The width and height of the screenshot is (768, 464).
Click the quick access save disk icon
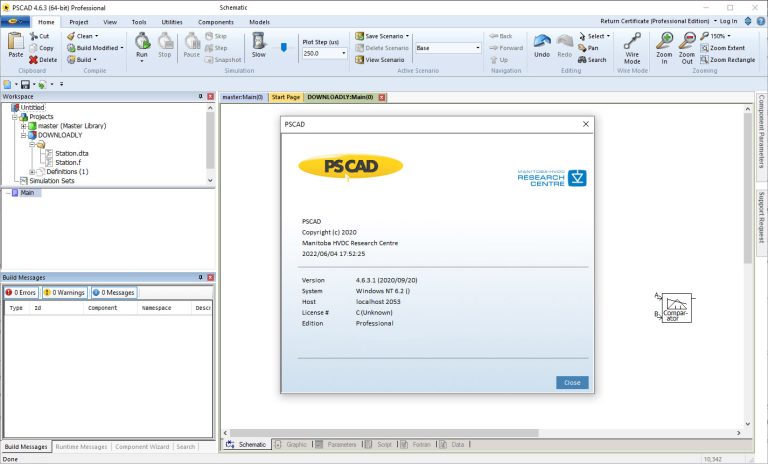pos(25,84)
